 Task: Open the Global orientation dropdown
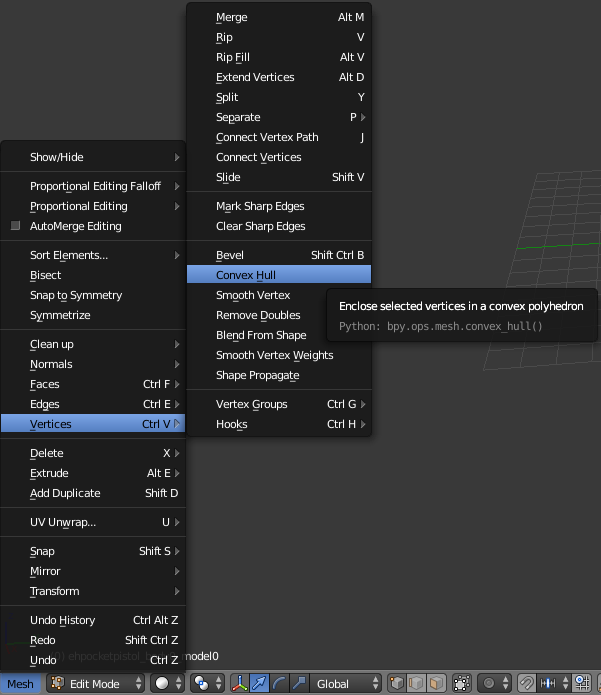click(346, 684)
